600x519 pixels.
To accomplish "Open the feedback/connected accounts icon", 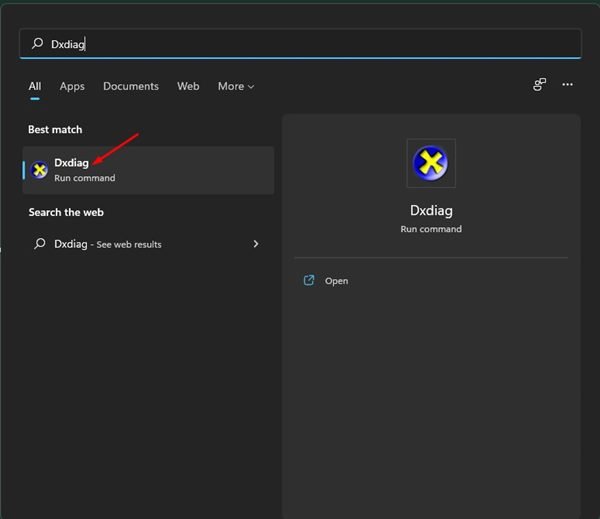I will (x=540, y=84).
